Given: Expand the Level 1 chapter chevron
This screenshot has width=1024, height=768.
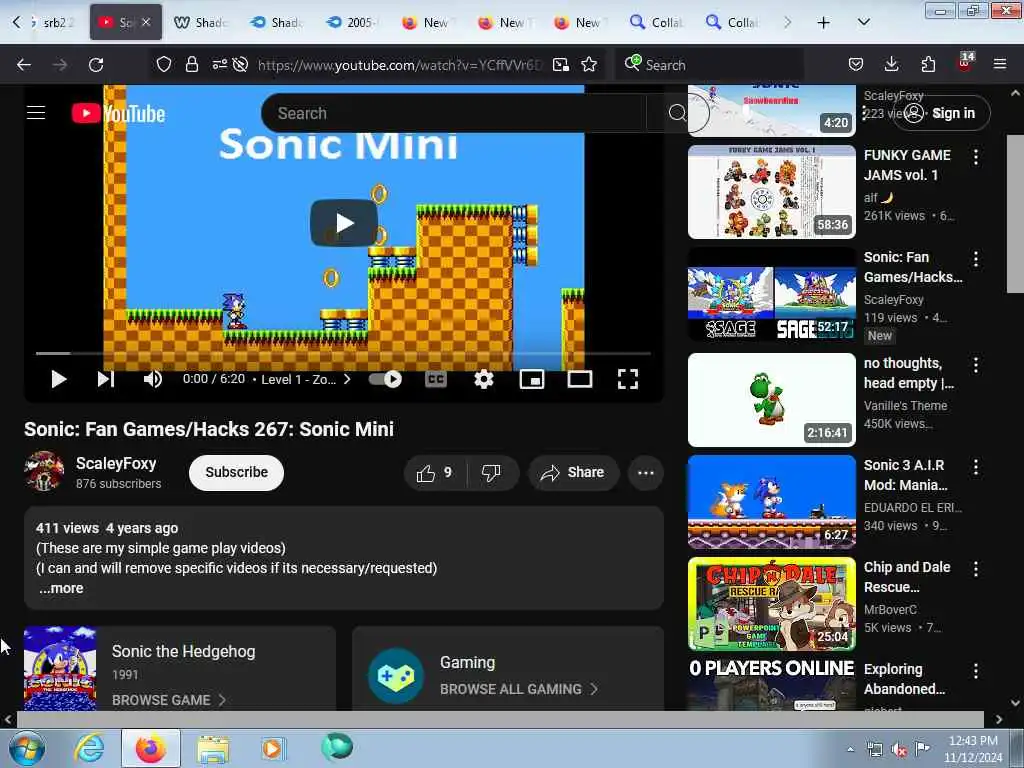Looking at the screenshot, I should click(x=347, y=379).
